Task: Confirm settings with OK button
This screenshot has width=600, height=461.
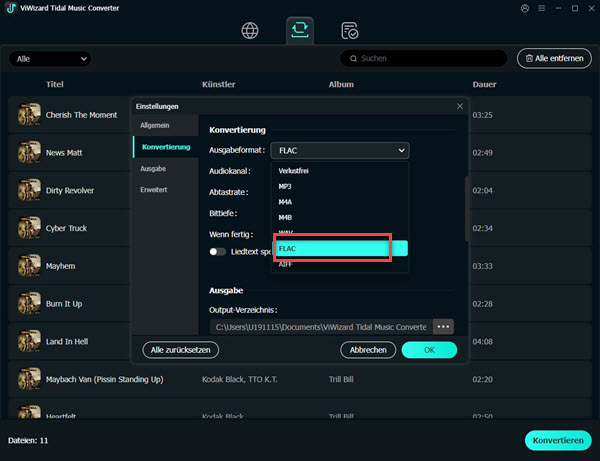Action: click(429, 350)
